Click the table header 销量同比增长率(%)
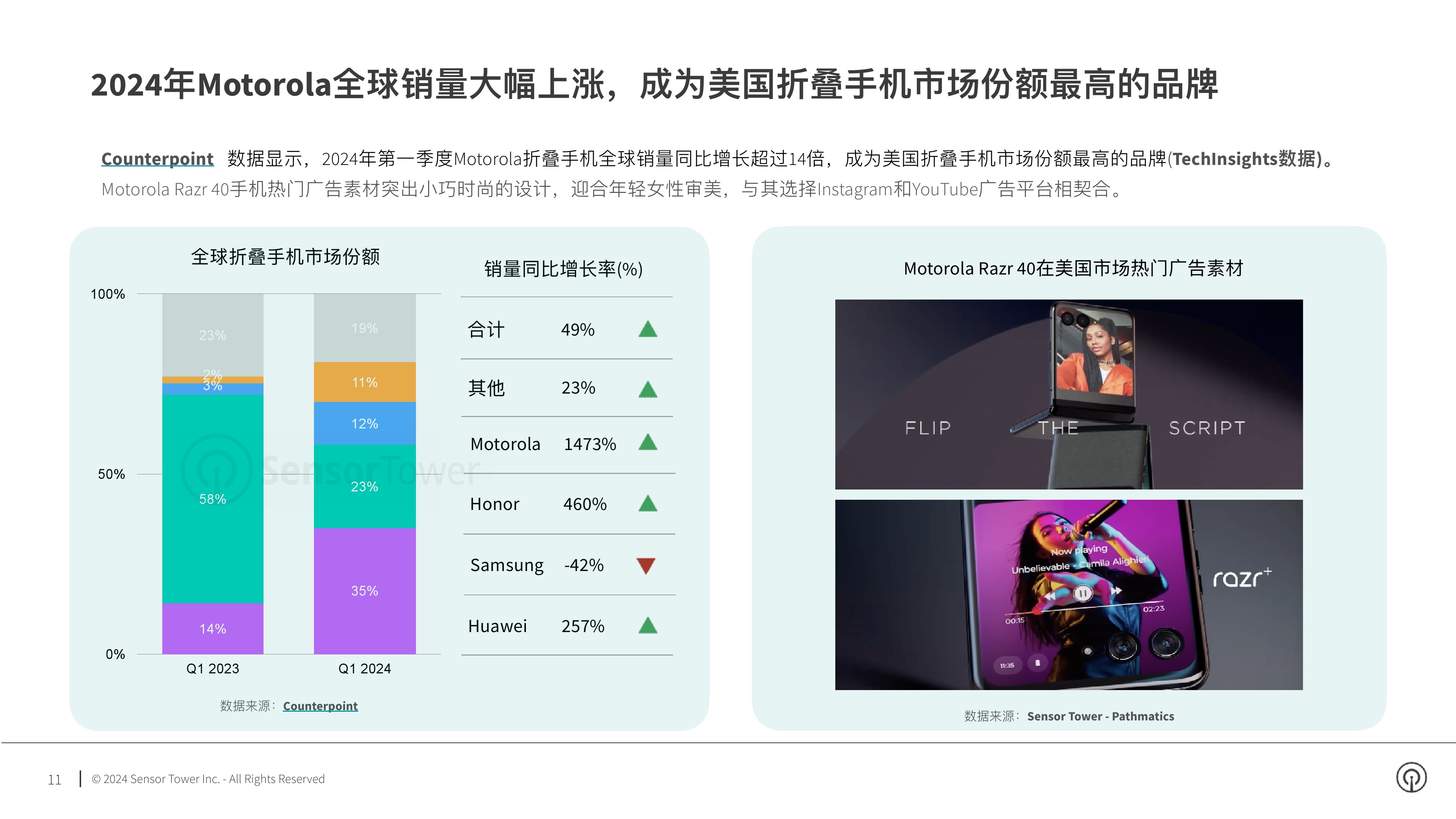 pos(563,269)
